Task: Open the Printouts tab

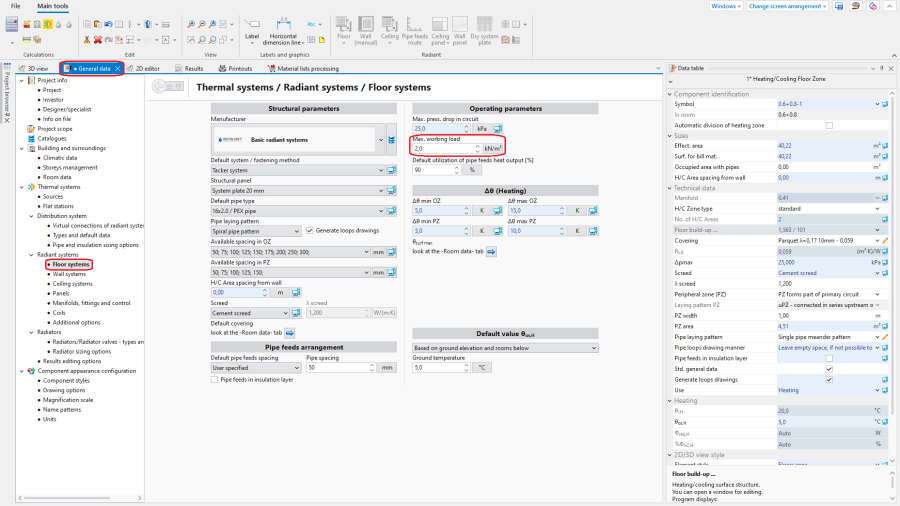Action: pos(235,69)
